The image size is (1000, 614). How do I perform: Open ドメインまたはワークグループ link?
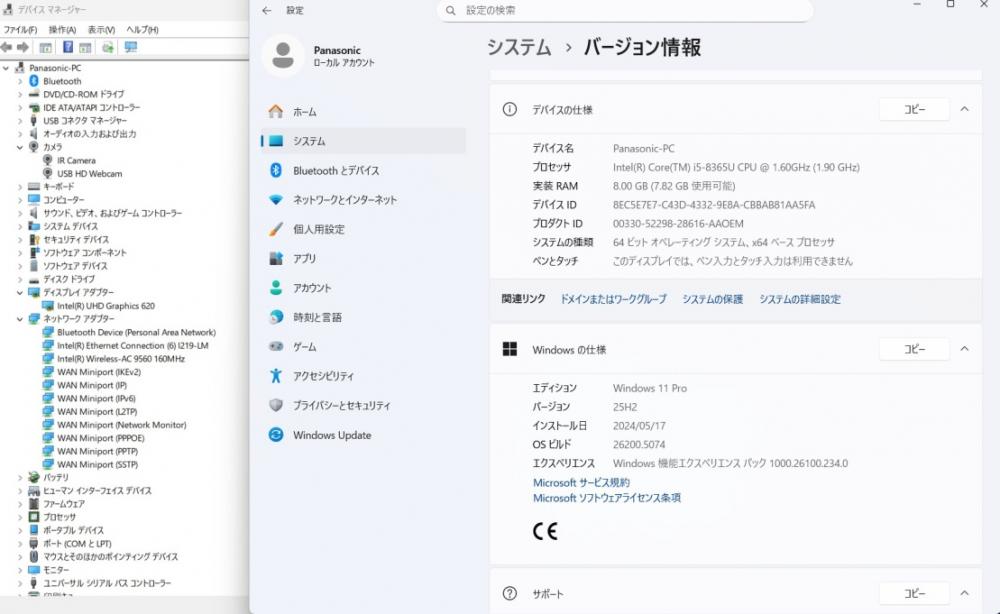click(614, 299)
